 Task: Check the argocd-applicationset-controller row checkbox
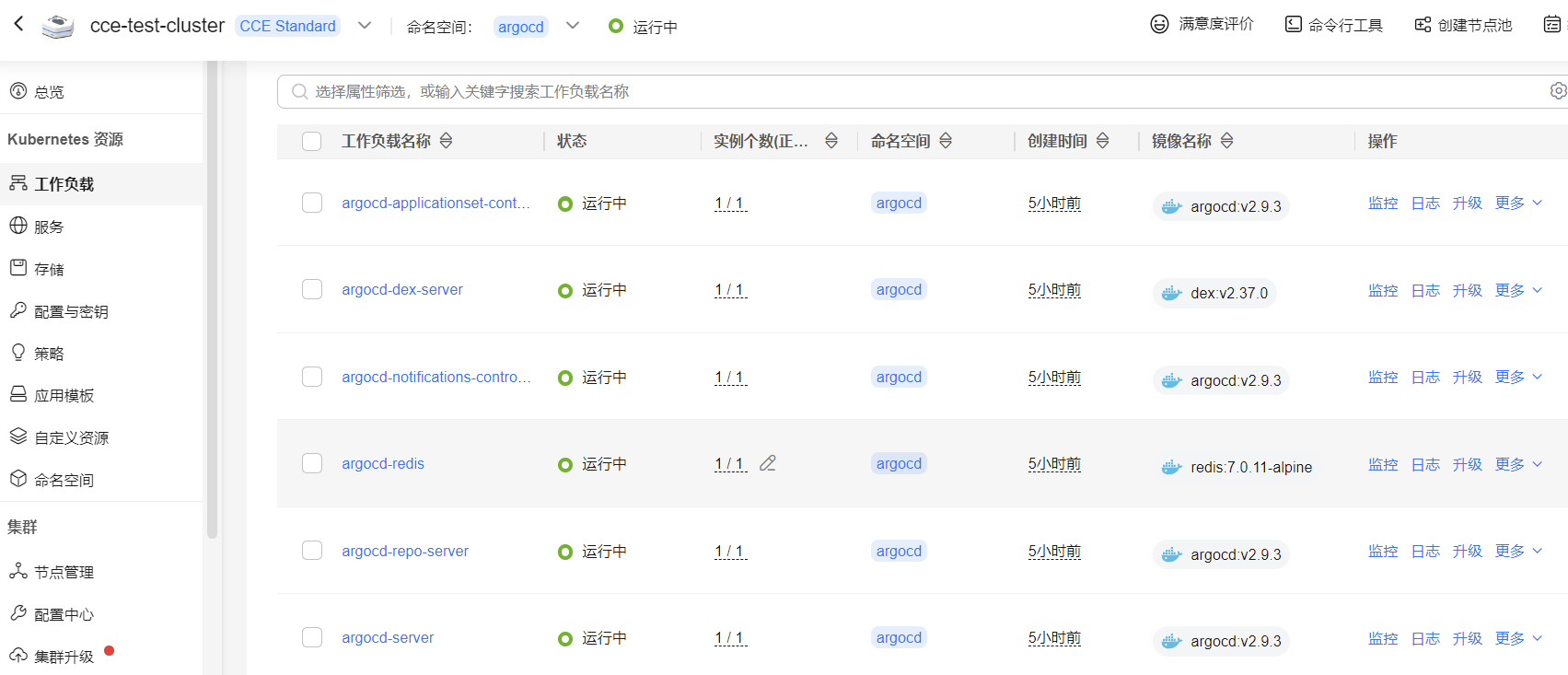point(312,203)
